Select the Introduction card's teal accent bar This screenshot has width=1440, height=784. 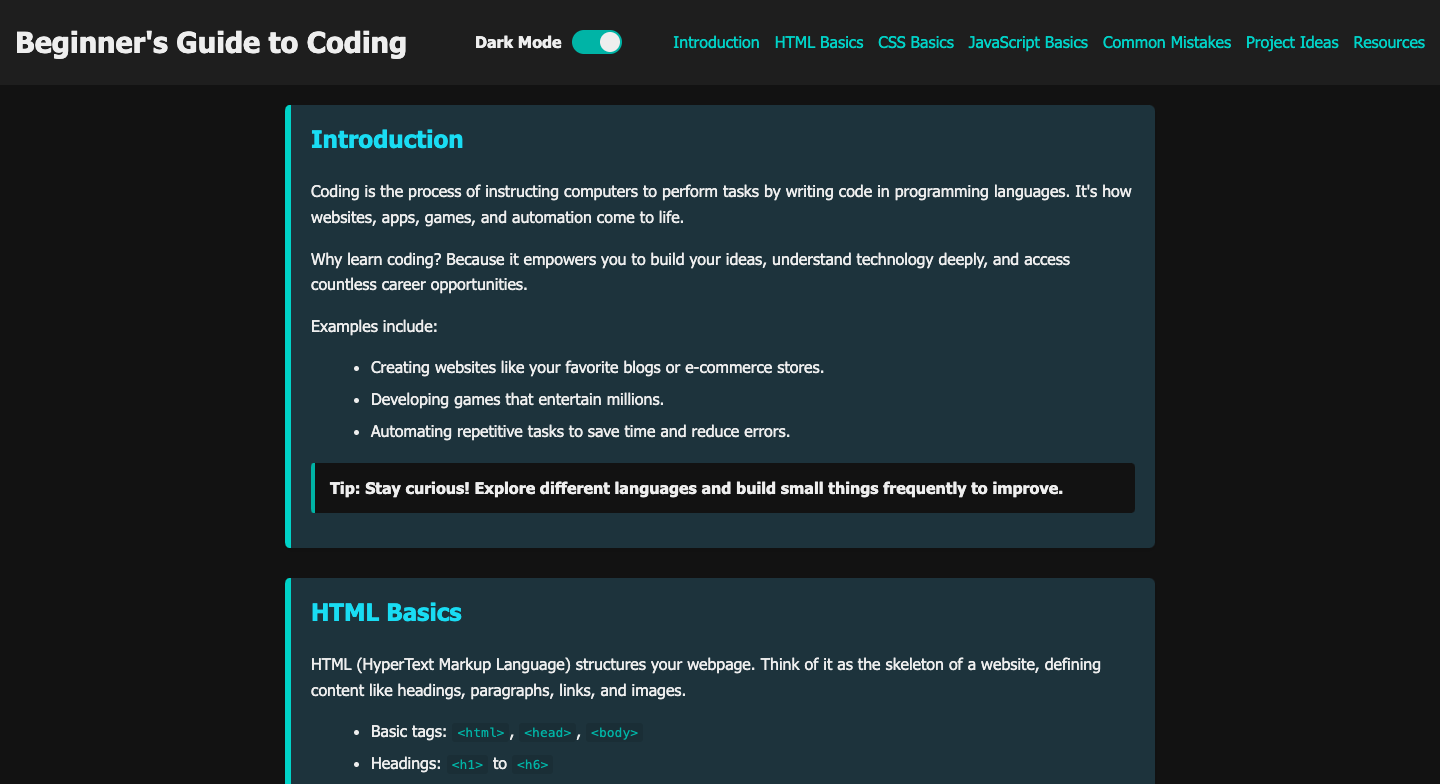coord(287,327)
